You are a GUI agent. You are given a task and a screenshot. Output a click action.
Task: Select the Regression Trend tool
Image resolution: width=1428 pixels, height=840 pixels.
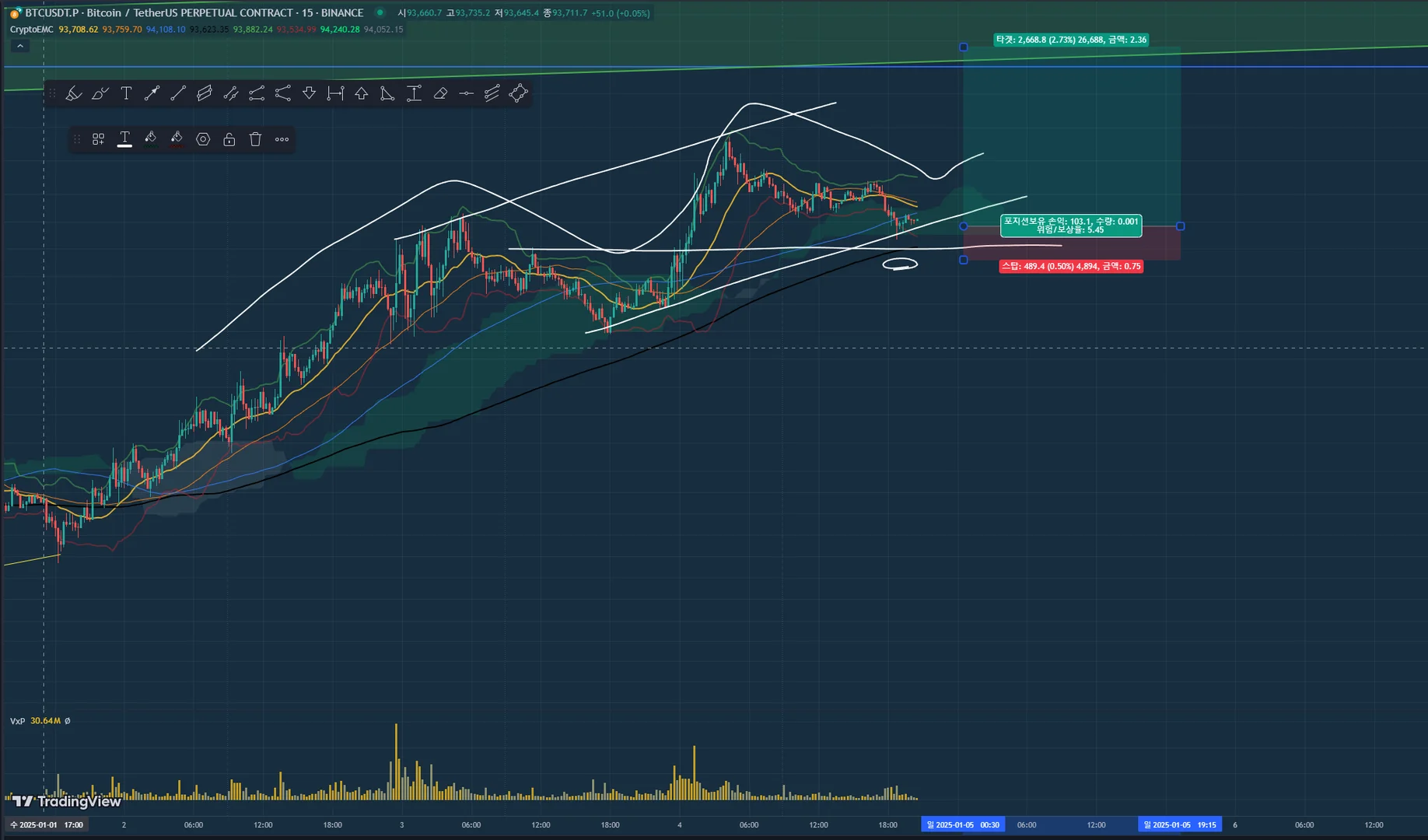pyautogui.click(x=492, y=94)
